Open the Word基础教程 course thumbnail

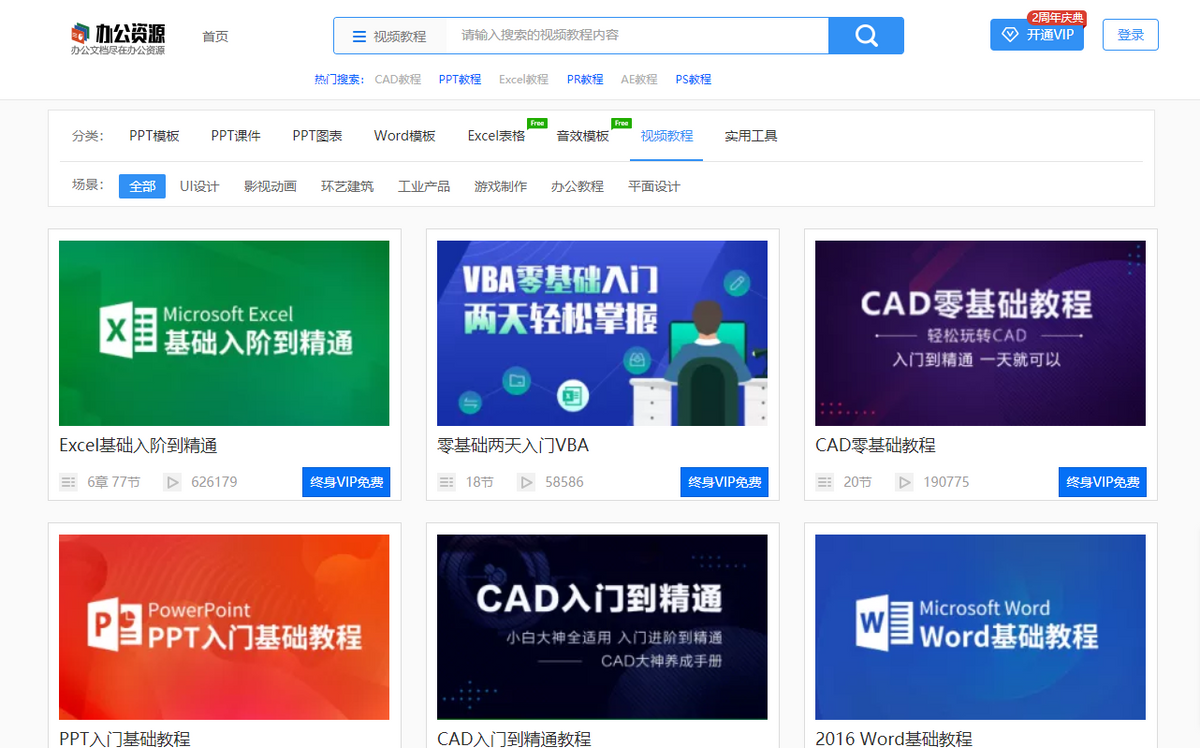(x=980, y=627)
